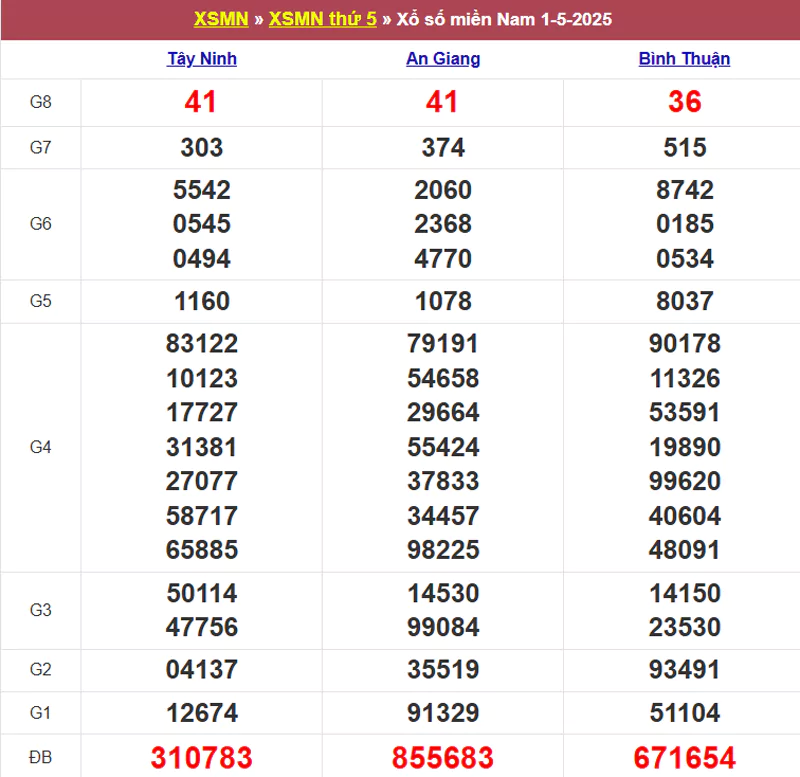Click the G4 number 37833
Screen dimensions: 800x777
coord(443,481)
